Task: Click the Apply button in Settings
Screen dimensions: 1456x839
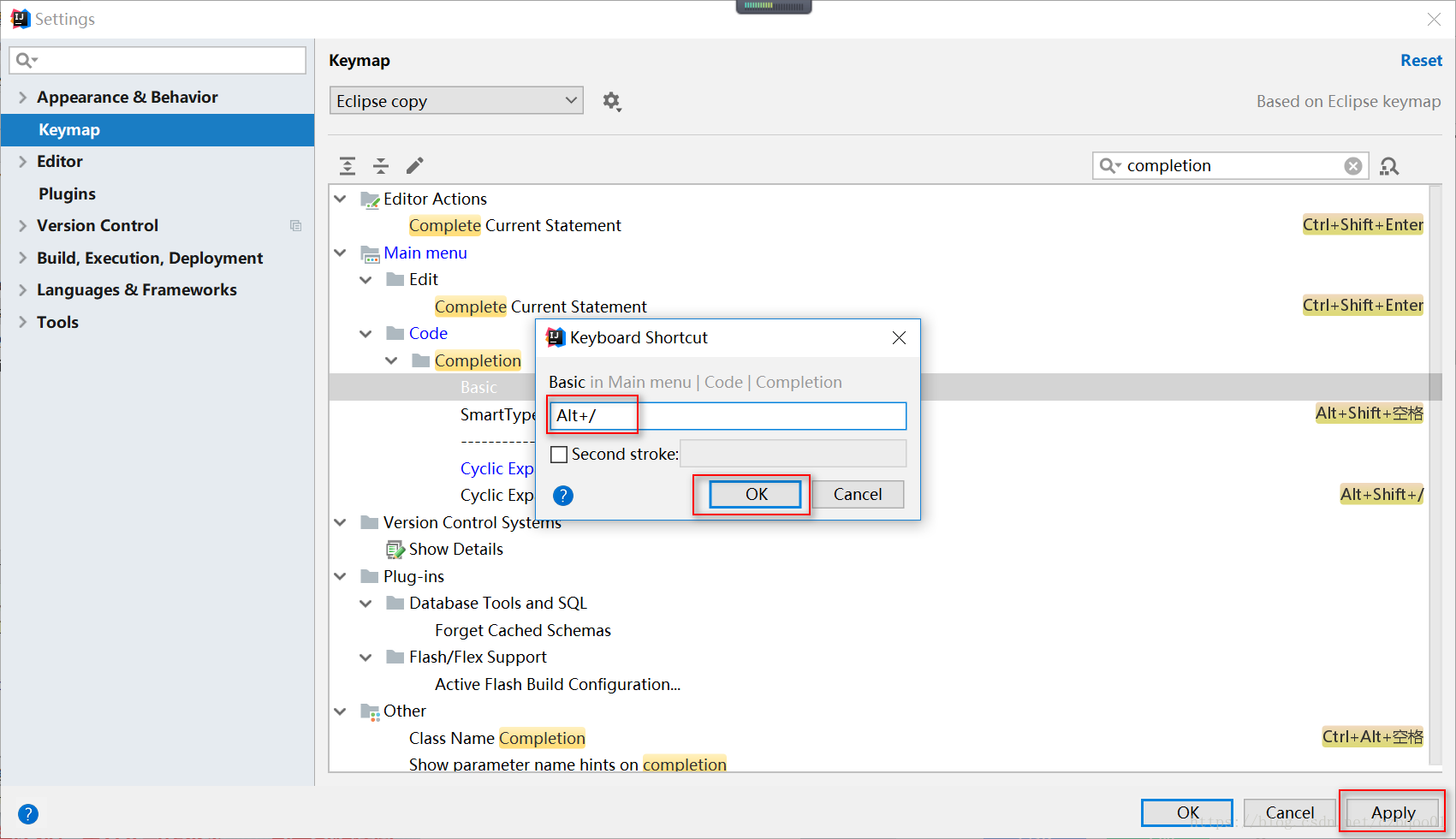Action: click(x=1393, y=812)
